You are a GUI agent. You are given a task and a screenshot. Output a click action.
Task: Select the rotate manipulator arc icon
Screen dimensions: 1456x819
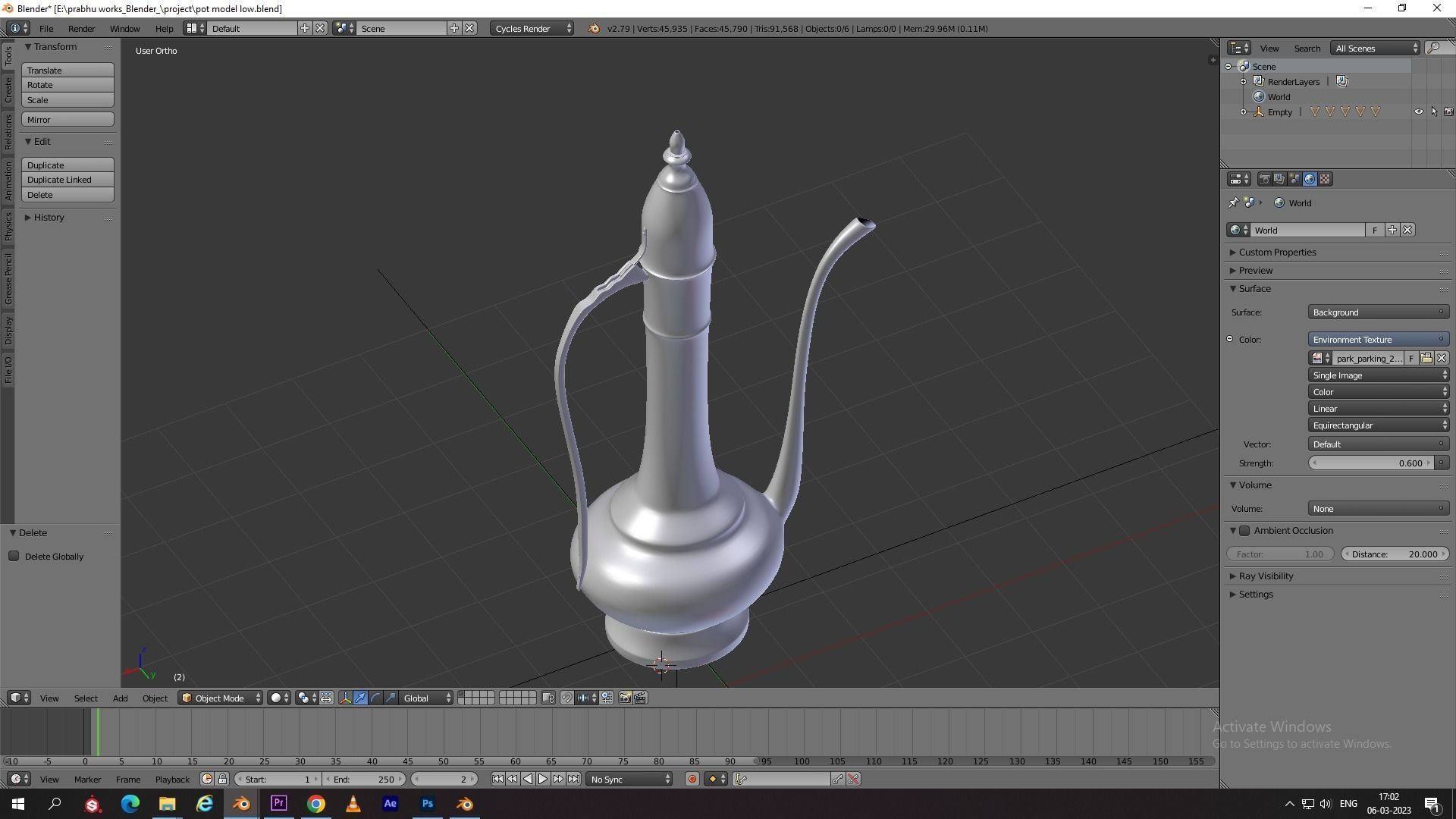pyautogui.click(x=375, y=698)
